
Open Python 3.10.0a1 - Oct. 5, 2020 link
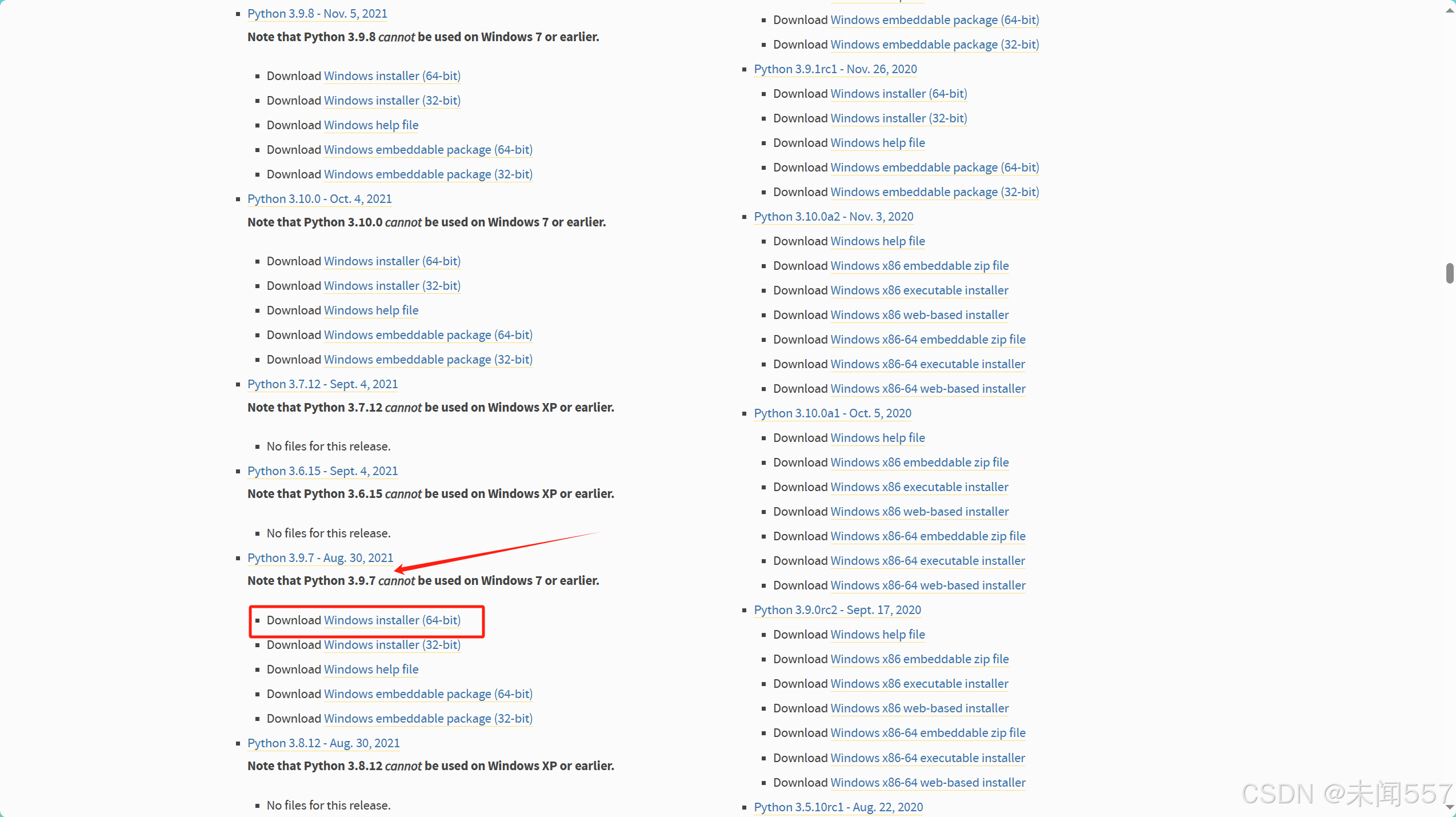tap(832, 413)
